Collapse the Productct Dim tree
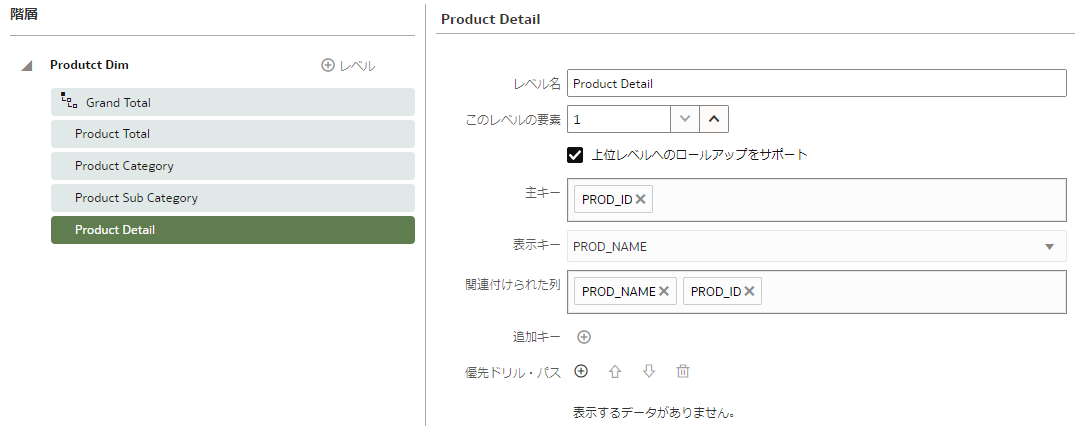 pyautogui.click(x=27, y=66)
